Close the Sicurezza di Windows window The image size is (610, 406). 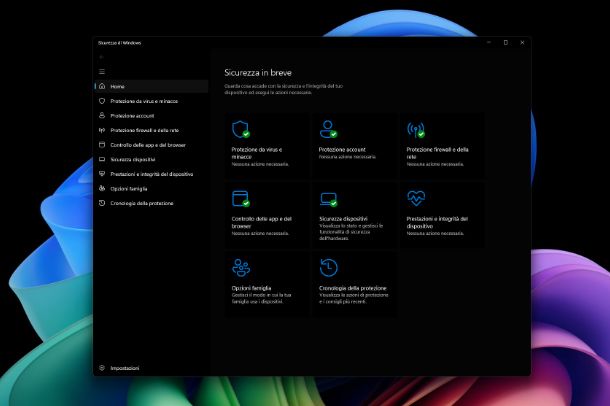522,42
